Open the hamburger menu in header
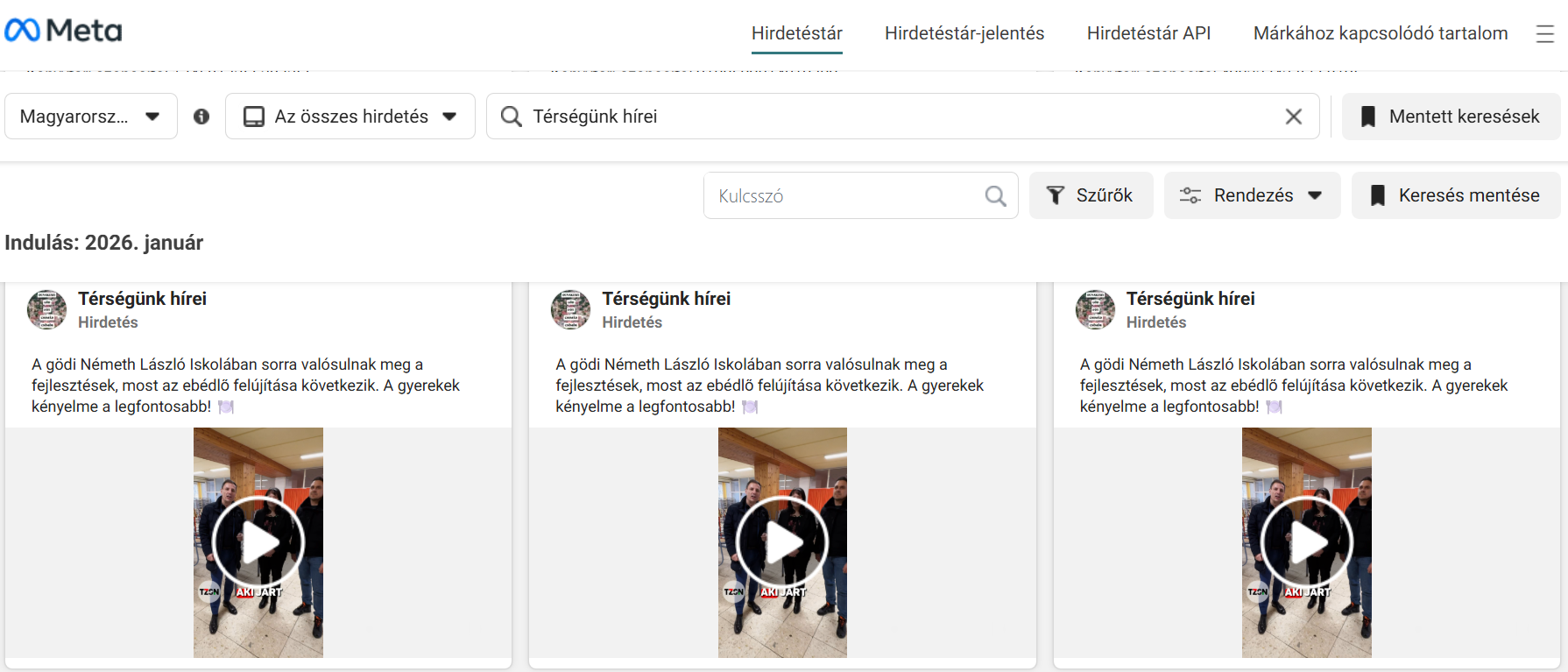 1544,33
